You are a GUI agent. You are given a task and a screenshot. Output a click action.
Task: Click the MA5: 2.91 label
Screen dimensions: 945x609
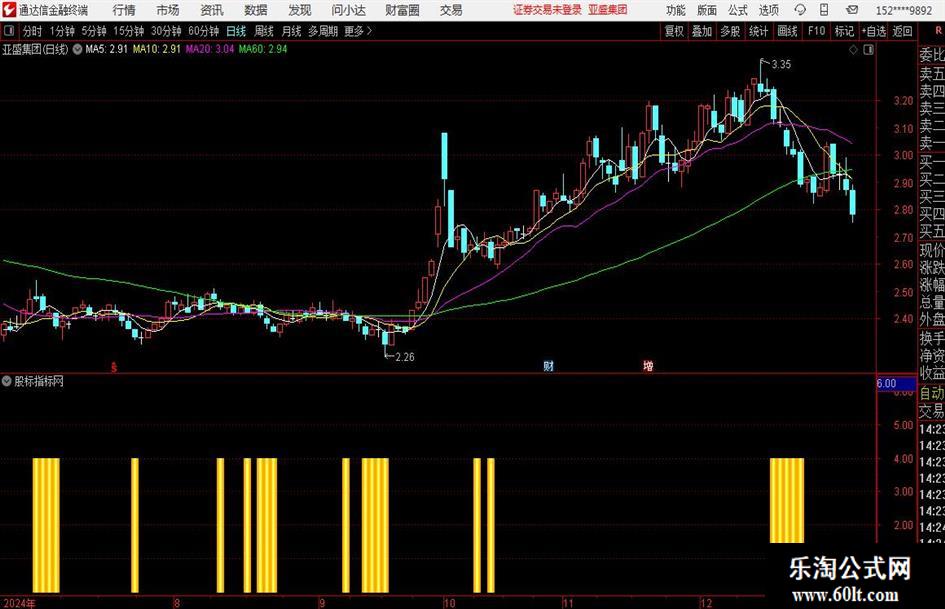click(107, 49)
